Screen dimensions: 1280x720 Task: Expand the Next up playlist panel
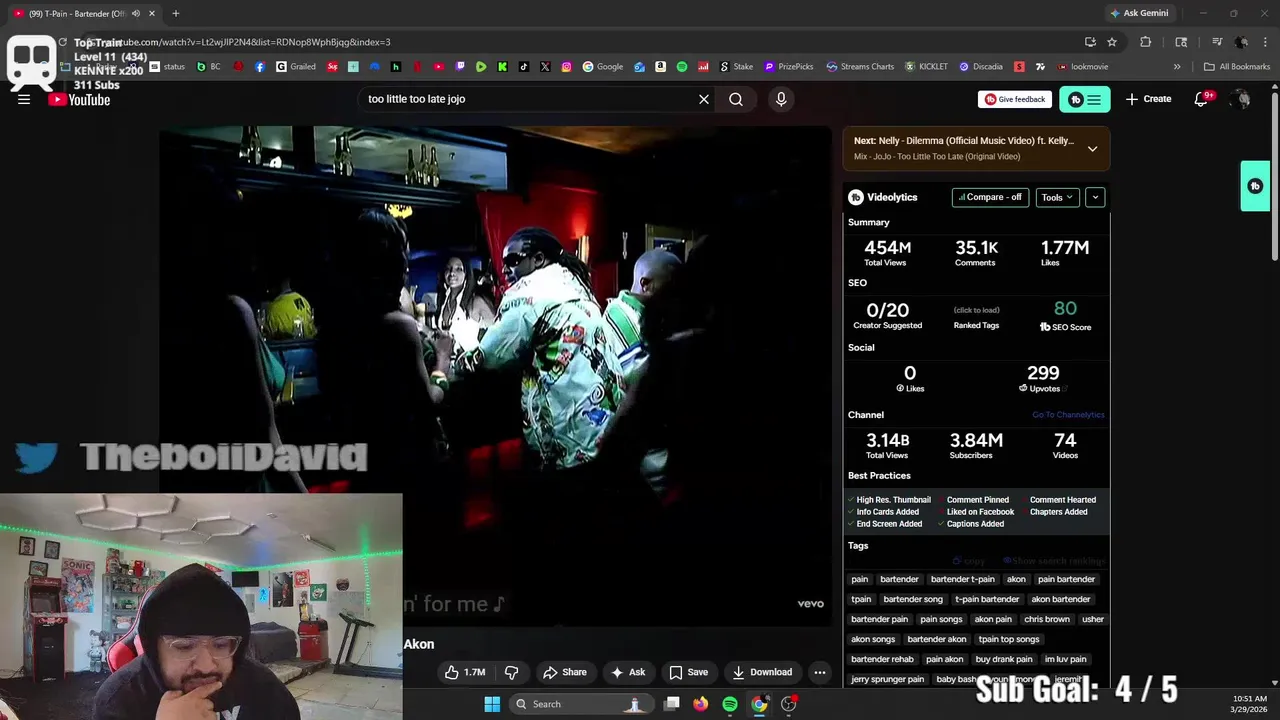click(1092, 149)
